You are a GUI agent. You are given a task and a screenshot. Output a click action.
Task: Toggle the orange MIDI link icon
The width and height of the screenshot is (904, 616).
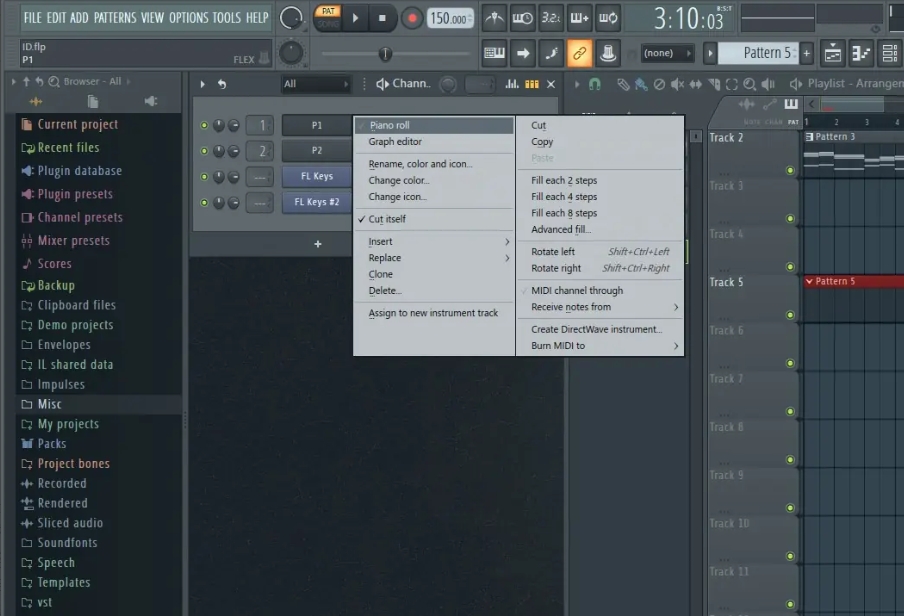click(580, 52)
